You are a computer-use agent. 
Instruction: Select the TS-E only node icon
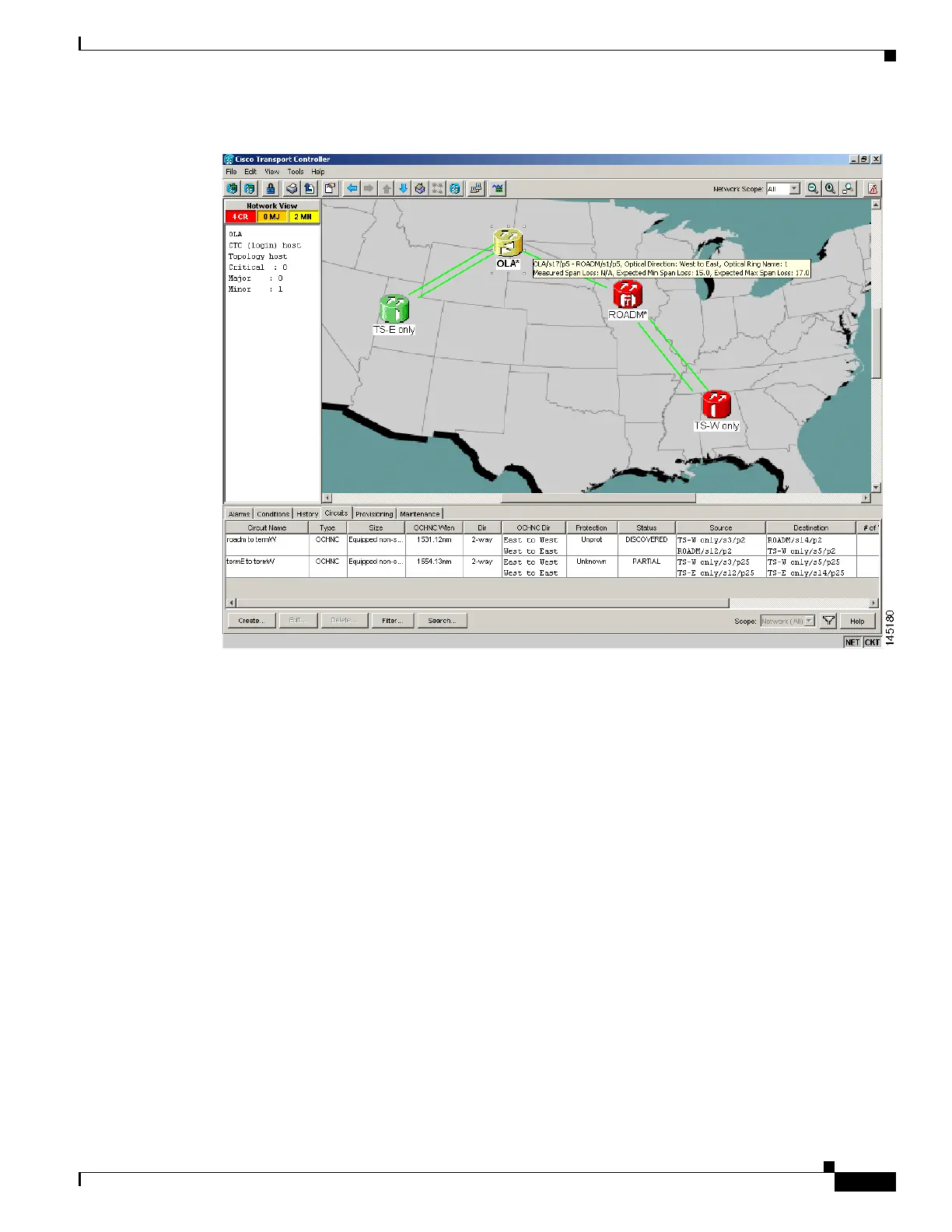(x=394, y=309)
